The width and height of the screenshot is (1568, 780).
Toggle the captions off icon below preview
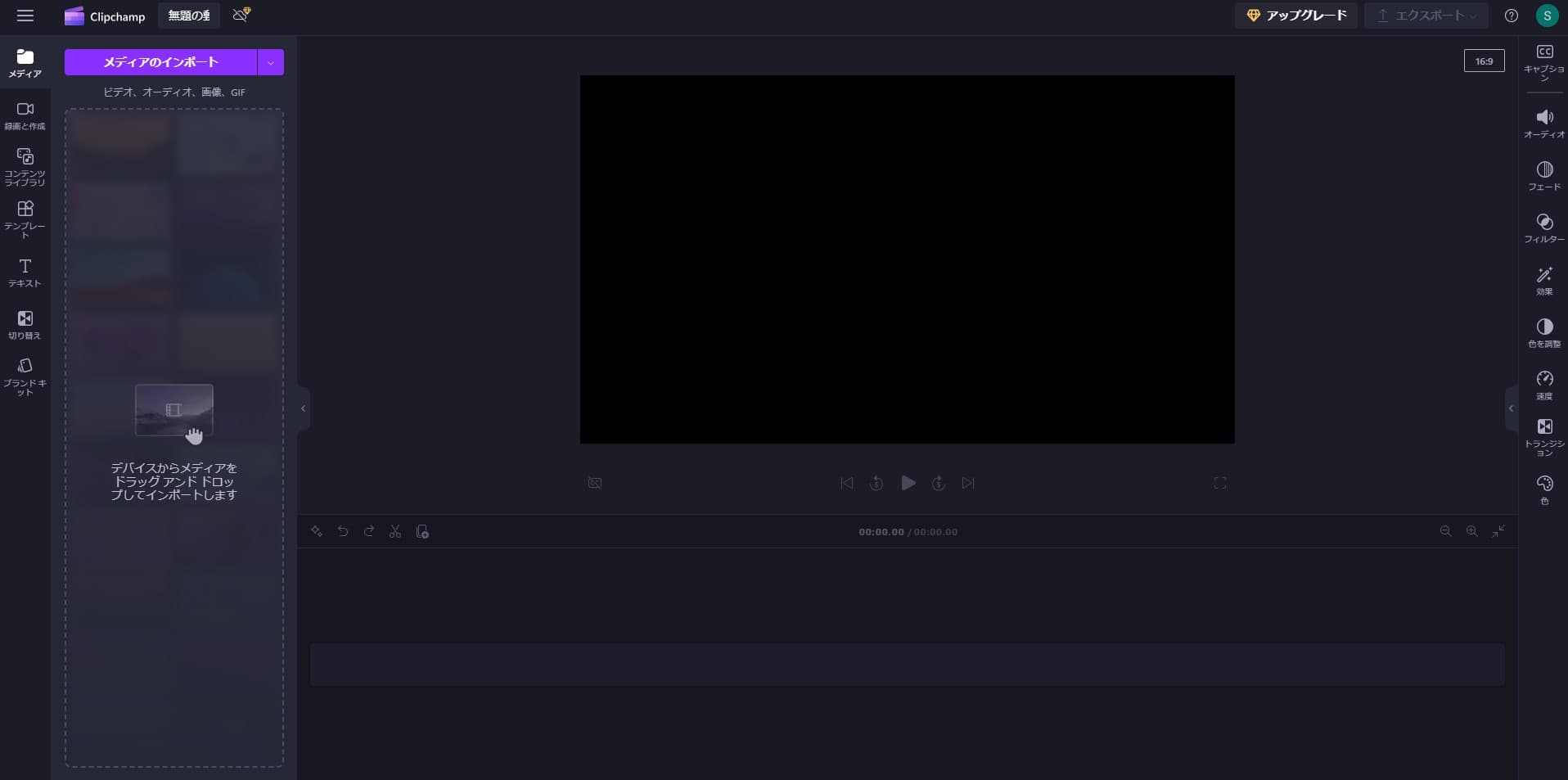click(x=595, y=483)
